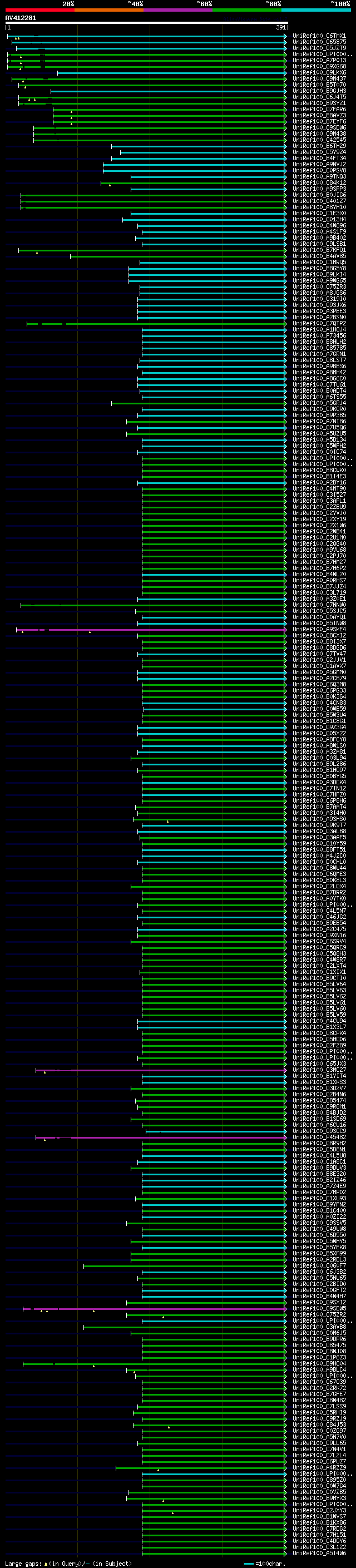
Task: Select hit UniRef100_Q9XG68
Action: [x=319, y=66]
